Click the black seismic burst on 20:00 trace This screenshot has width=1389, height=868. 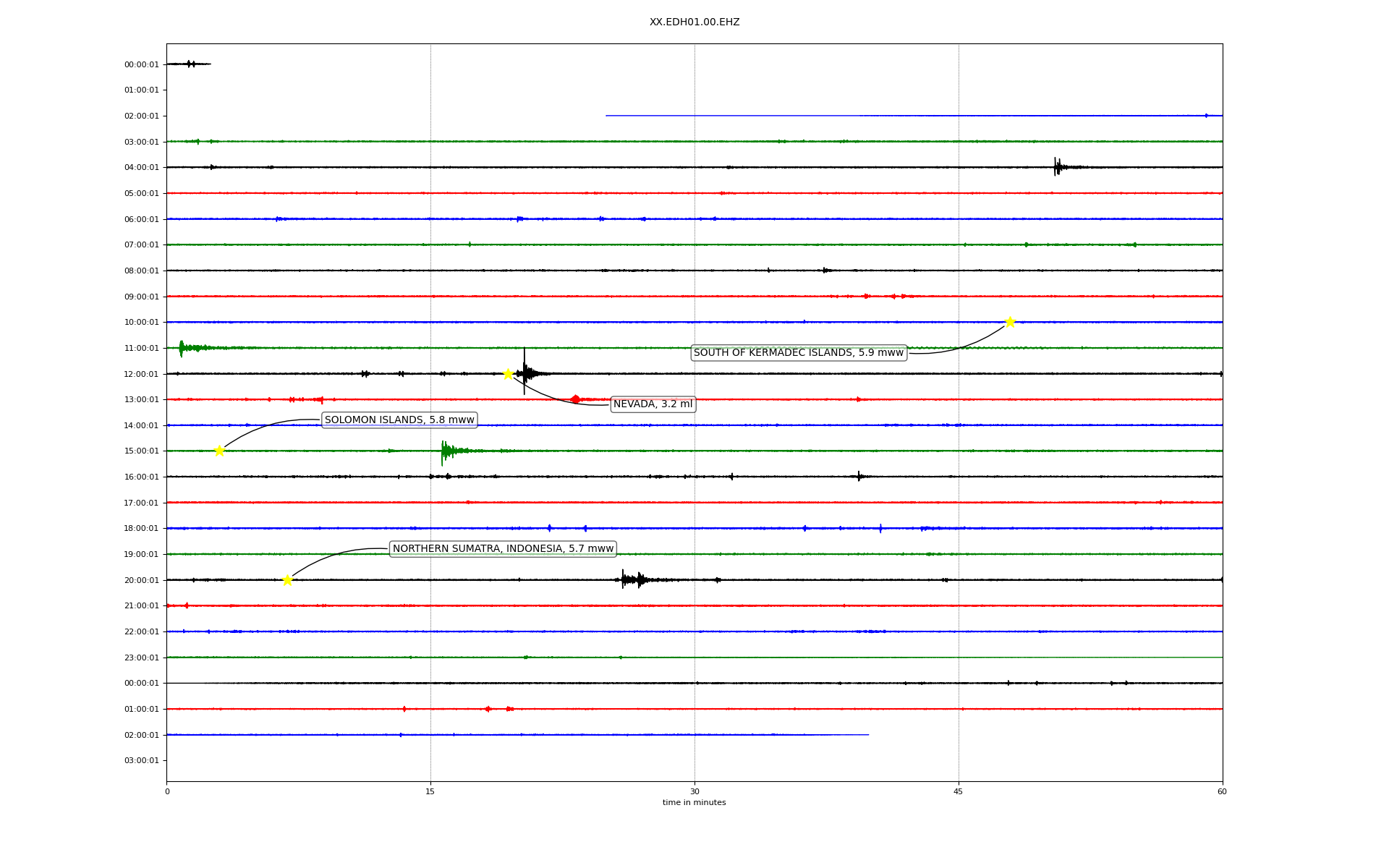click(632, 579)
